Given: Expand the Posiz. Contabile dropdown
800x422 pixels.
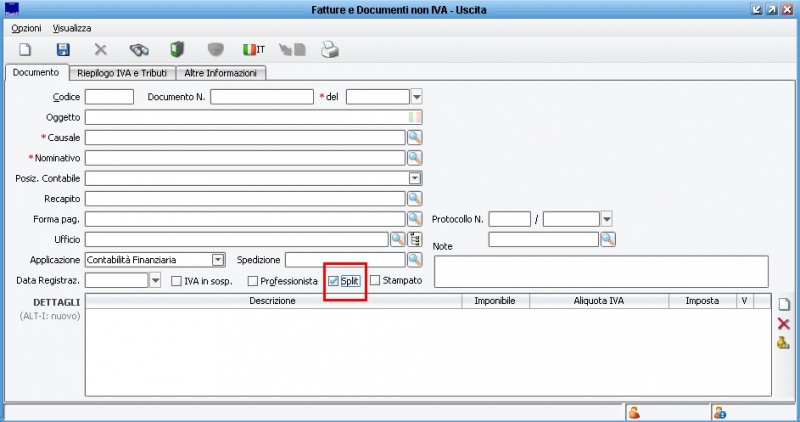Looking at the screenshot, I should point(415,178).
